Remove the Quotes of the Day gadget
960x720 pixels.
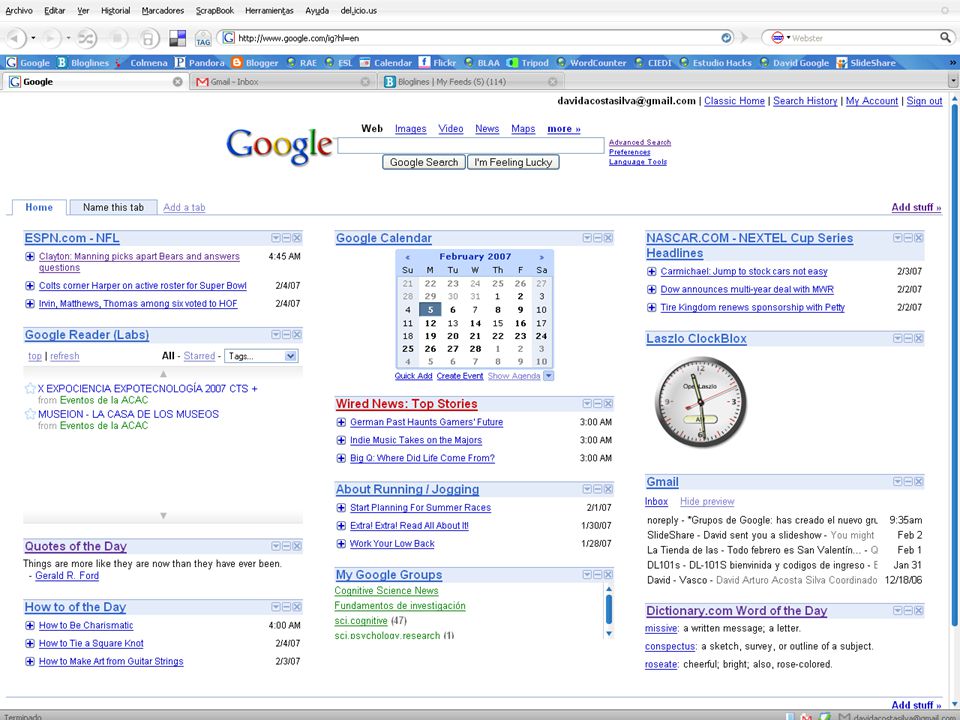(297, 546)
